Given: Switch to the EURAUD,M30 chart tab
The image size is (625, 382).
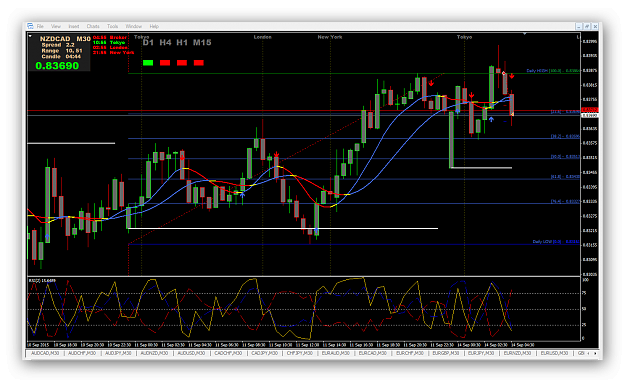Looking at the screenshot, I should click(336, 353).
